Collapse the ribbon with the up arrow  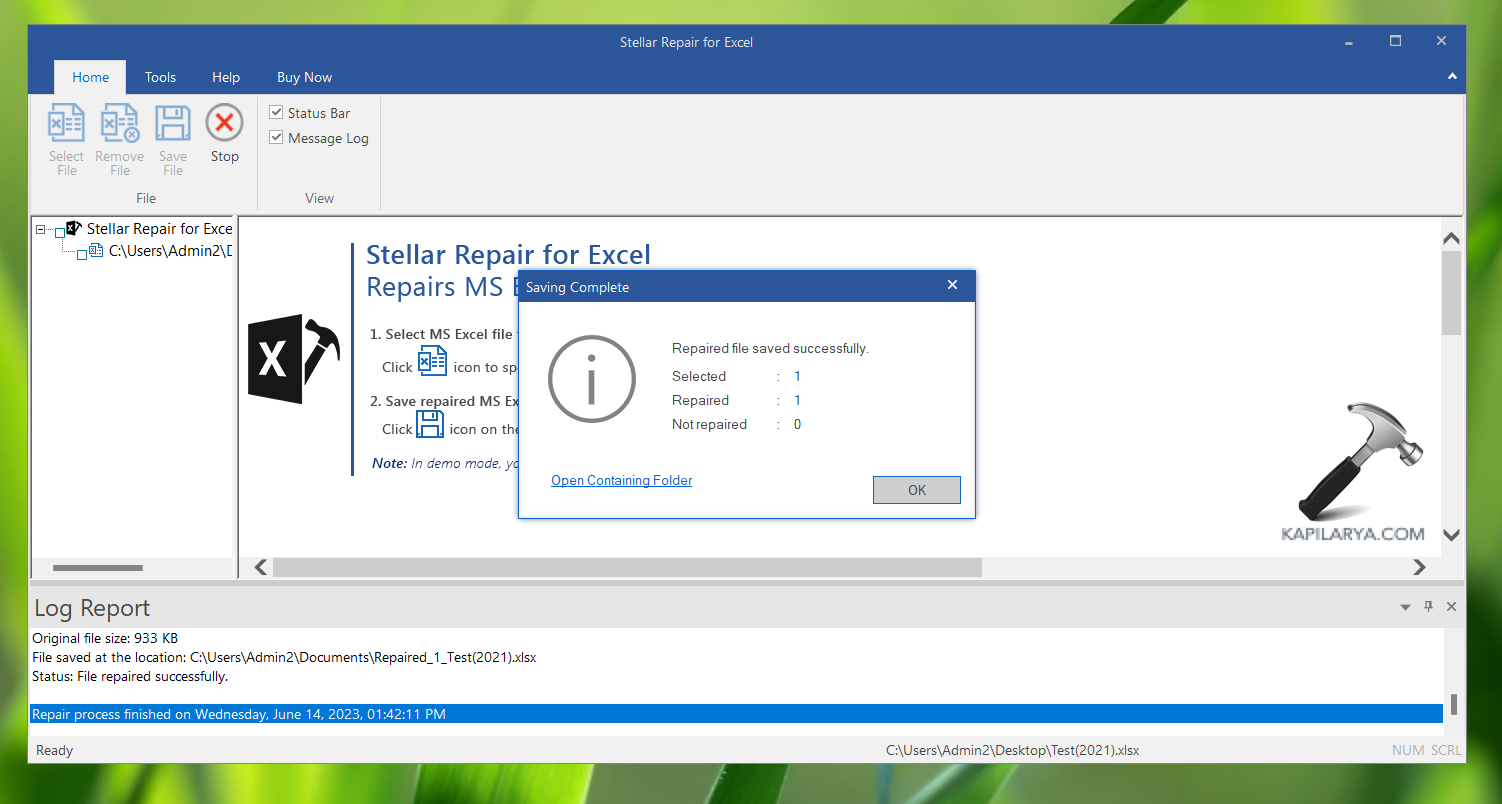pos(1452,77)
